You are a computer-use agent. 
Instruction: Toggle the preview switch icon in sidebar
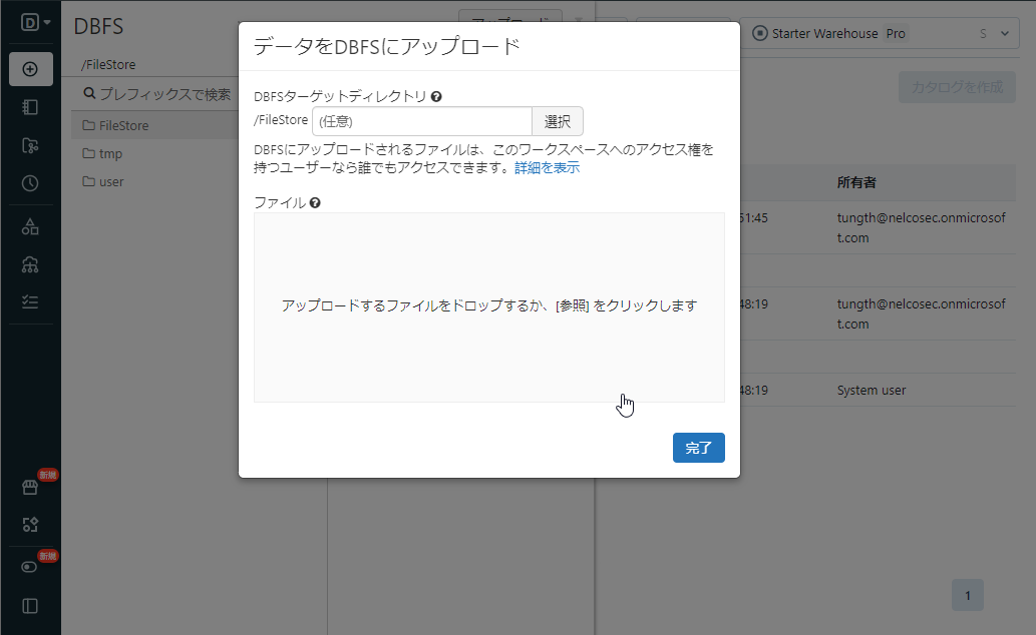click(x=30, y=568)
